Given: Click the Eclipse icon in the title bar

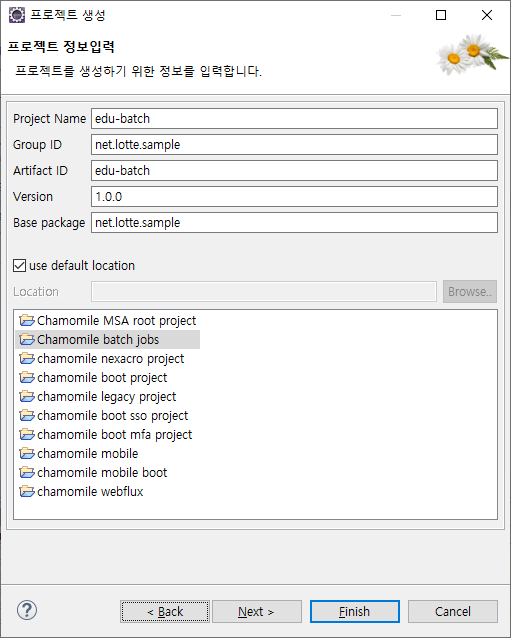Looking at the screenshot, I should coord(17,15).
